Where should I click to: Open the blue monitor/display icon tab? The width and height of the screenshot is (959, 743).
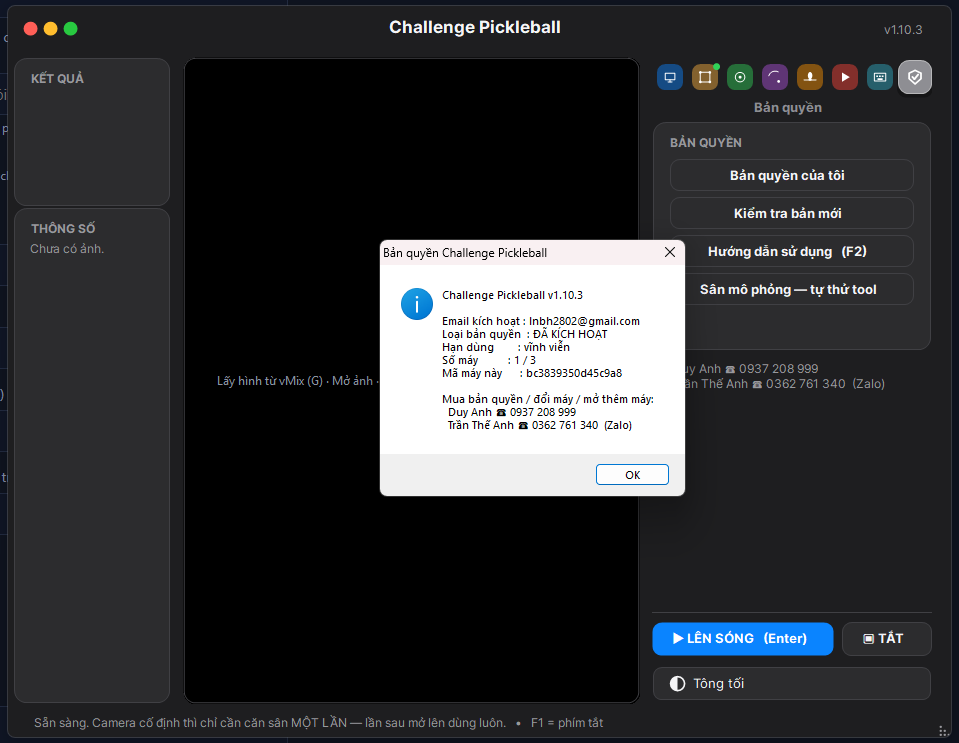point(670,77)
